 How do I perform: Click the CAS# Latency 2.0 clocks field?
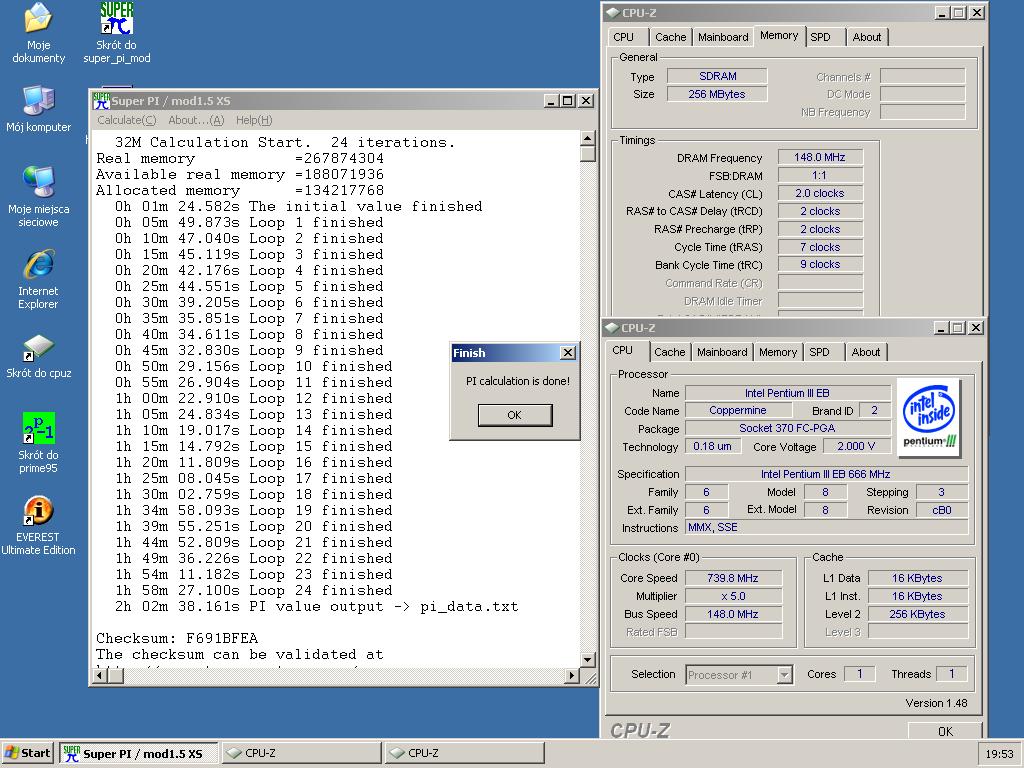pos(820,193)
